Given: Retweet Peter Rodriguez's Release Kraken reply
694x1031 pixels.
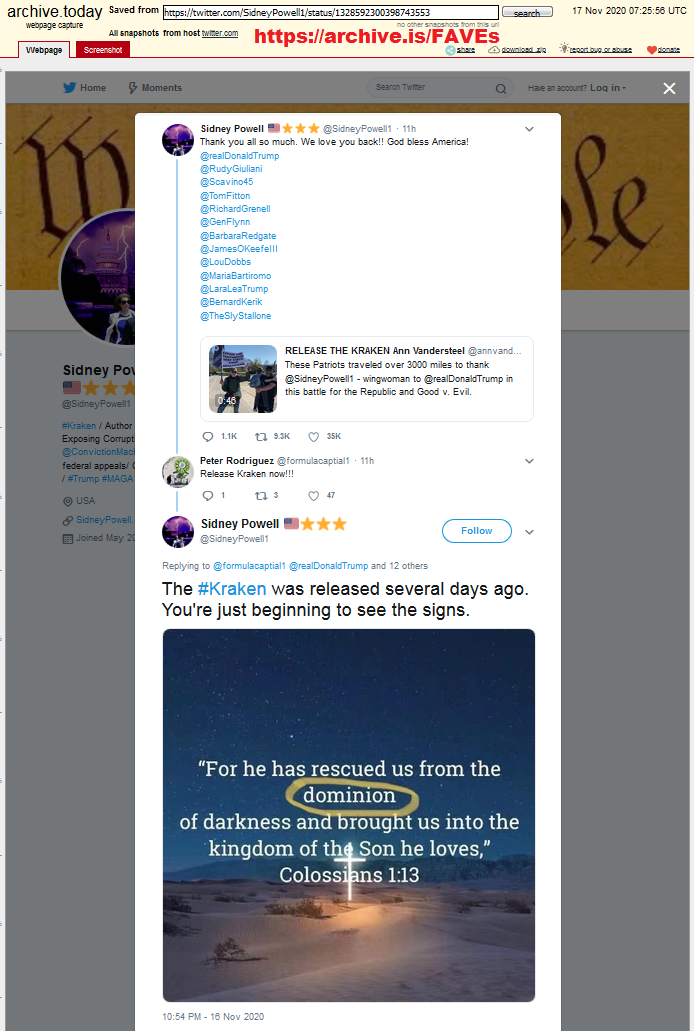Looking at the screenshot, I should [x=261, y=496].
